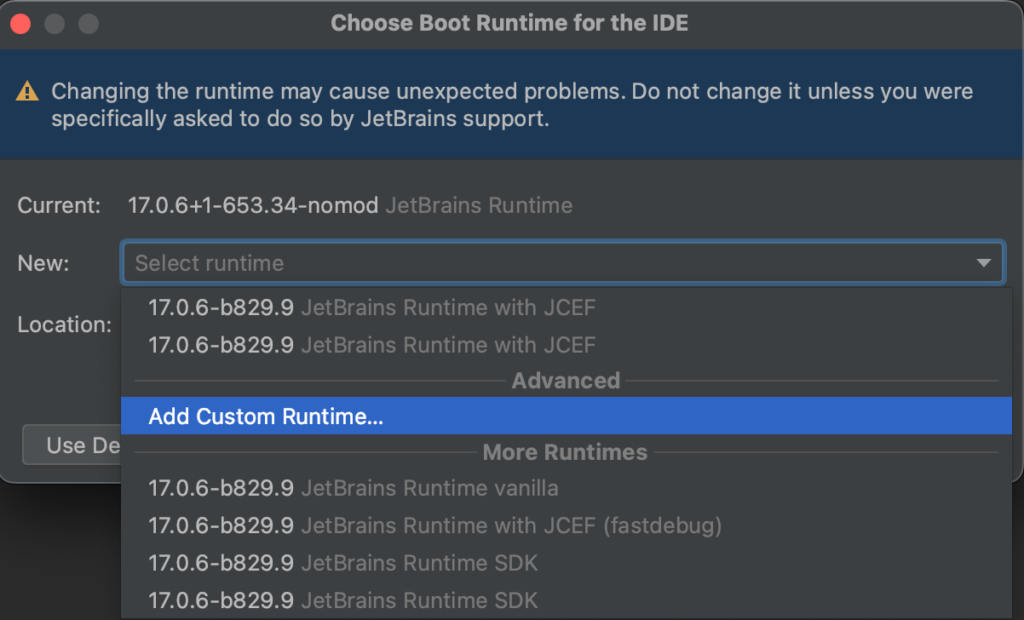Open the Select runtime combo box
The width and height of the screenshot is (1024, 620).
pos(562,263)
